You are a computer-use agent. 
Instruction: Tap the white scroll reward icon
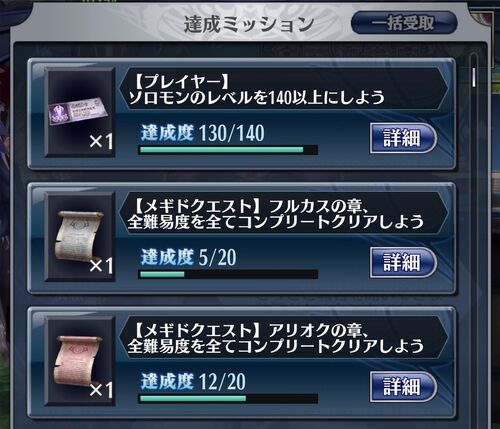78,236
